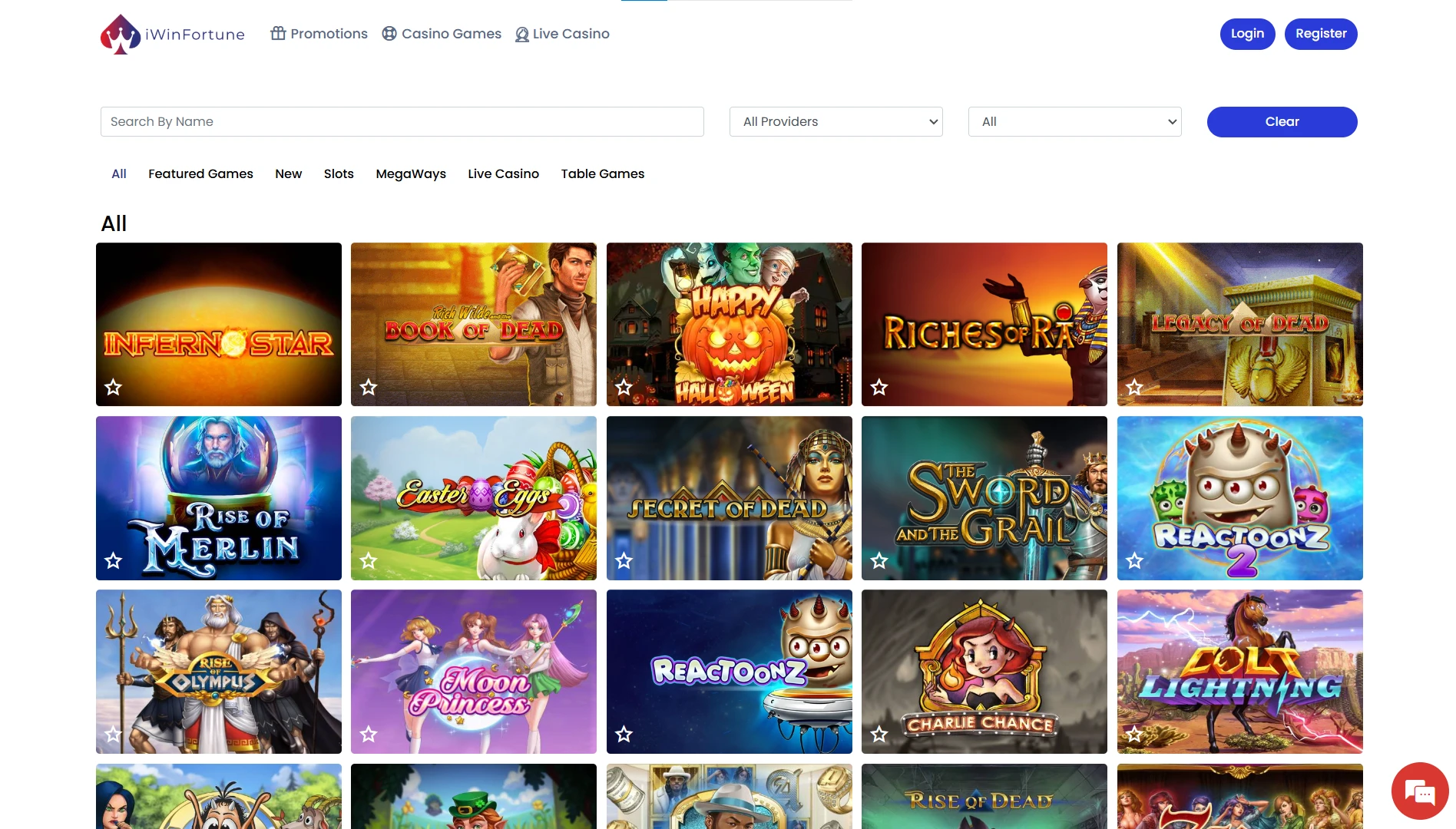The height and width of the screenshot is (829, 1456).
Task: Open Promotions in the top navigation
Action: tap(319, 34)
